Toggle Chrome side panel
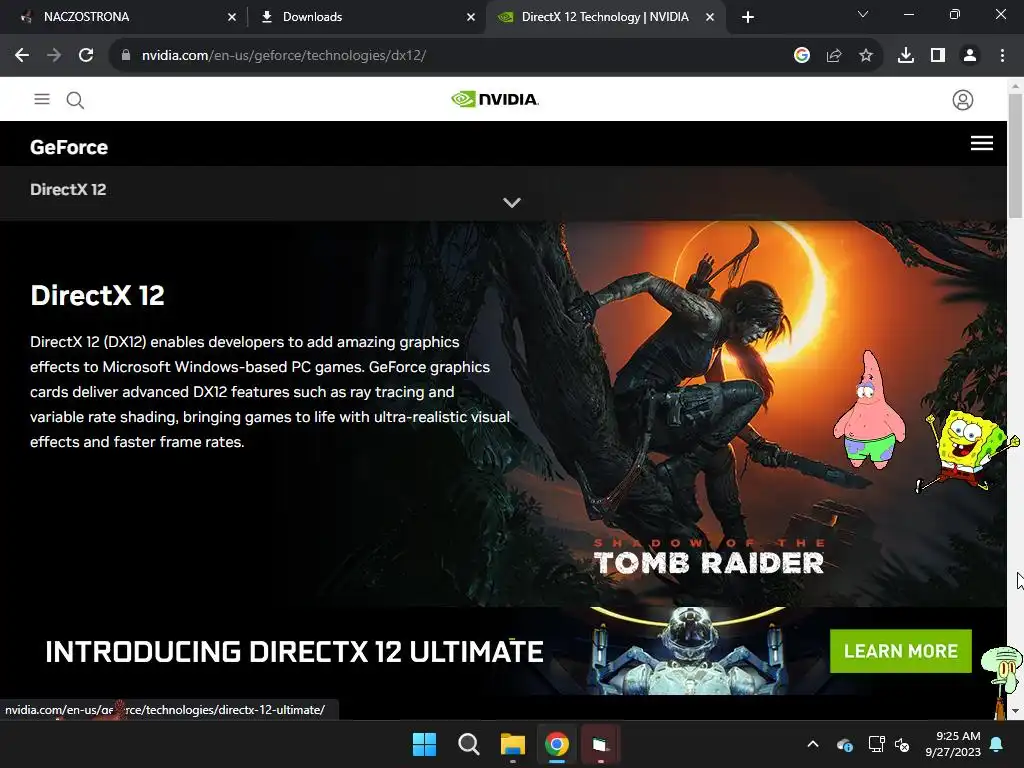1024x768 pixels. pos(938,56)
